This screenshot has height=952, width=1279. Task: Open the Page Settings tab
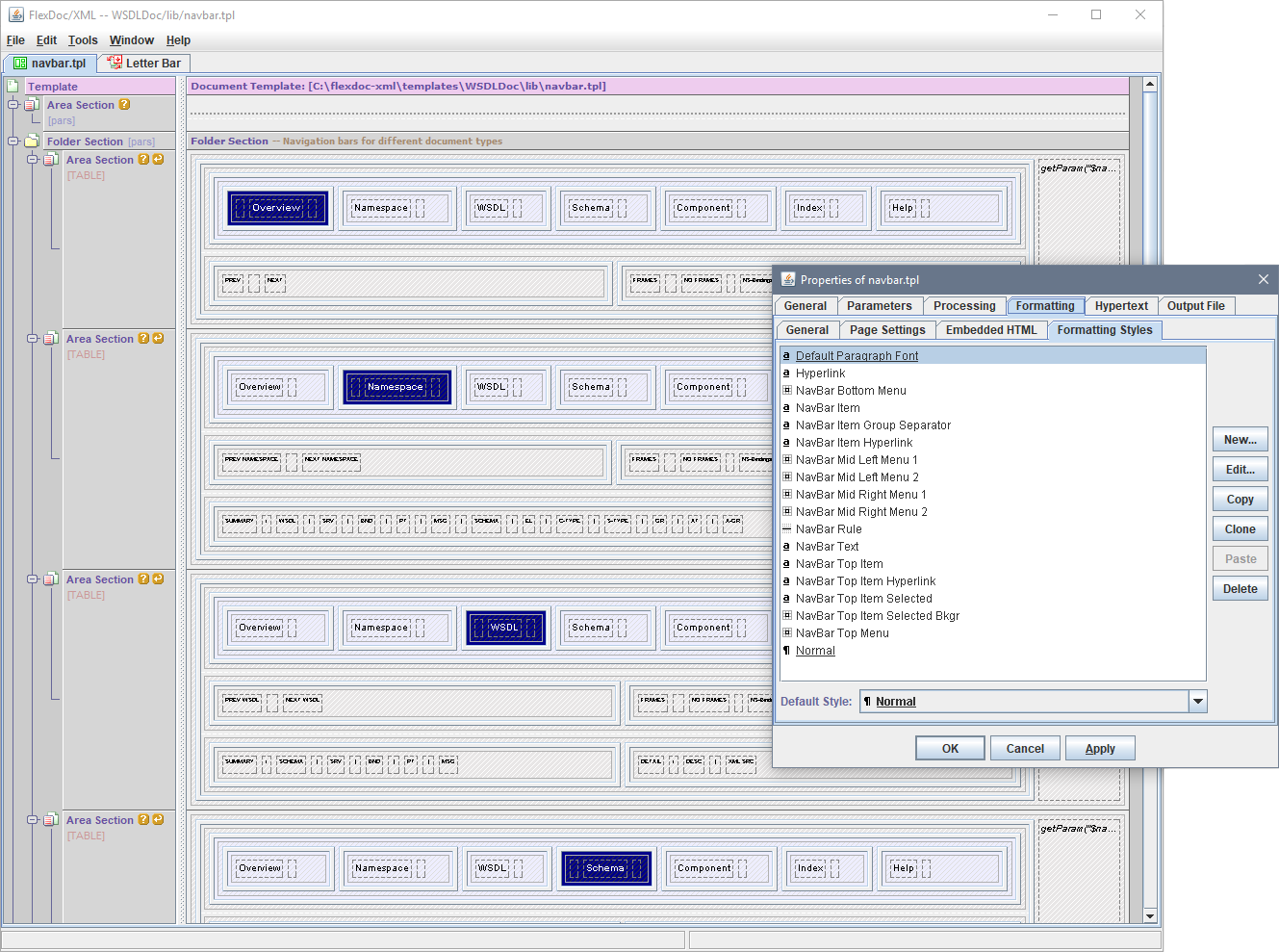[886, 330]
